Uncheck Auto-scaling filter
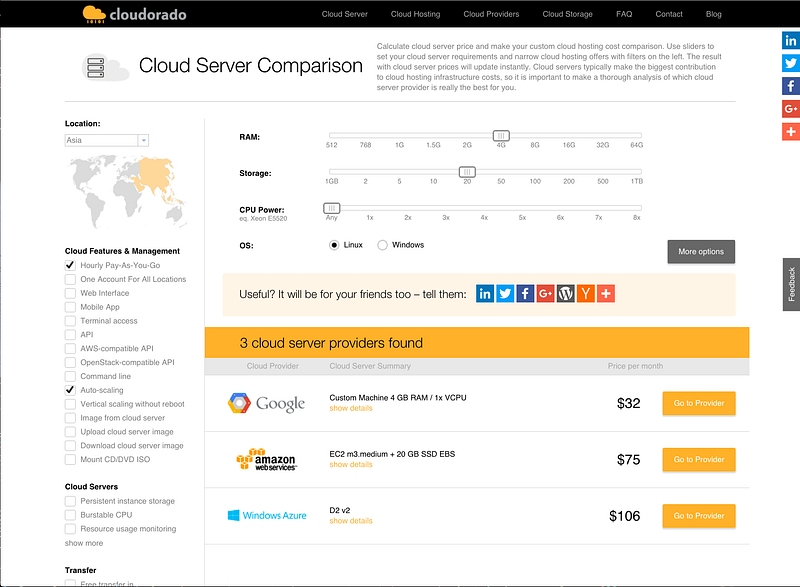The height and width of the screenshot is (587, 800). [x=70, y=390]
